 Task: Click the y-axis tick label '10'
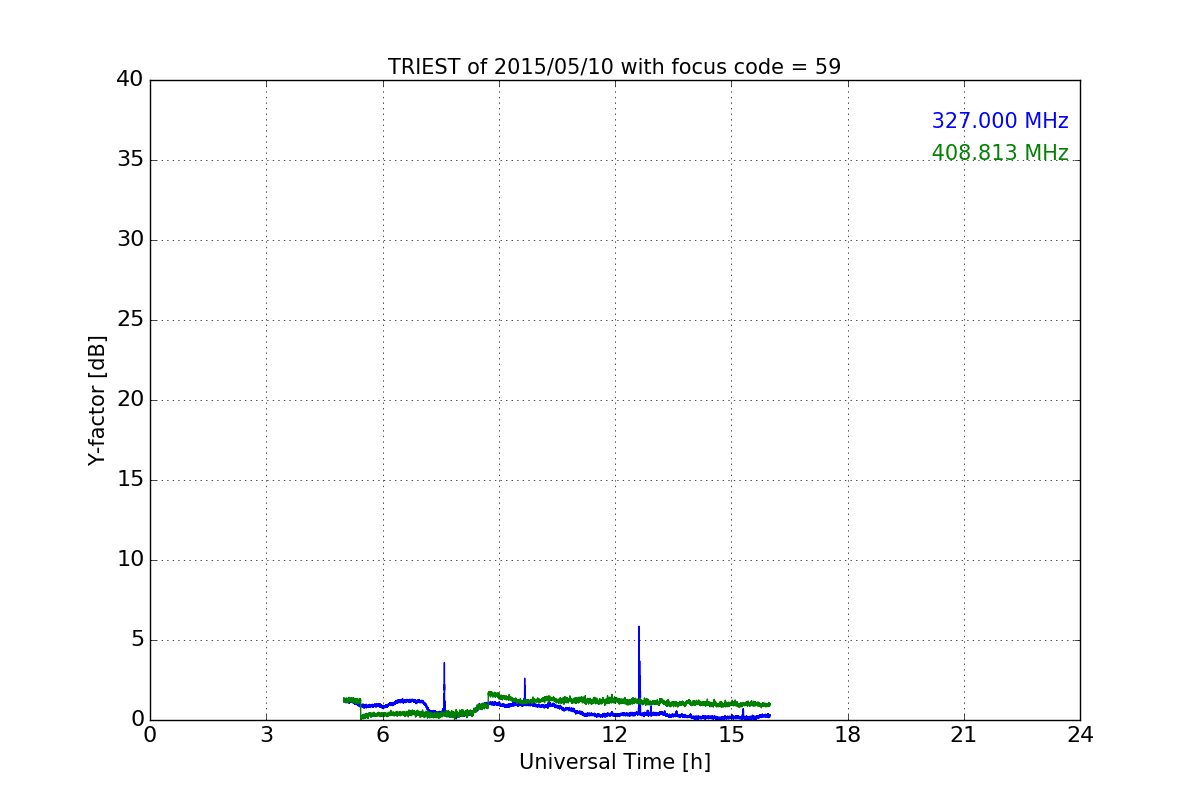tap(130, 560)
